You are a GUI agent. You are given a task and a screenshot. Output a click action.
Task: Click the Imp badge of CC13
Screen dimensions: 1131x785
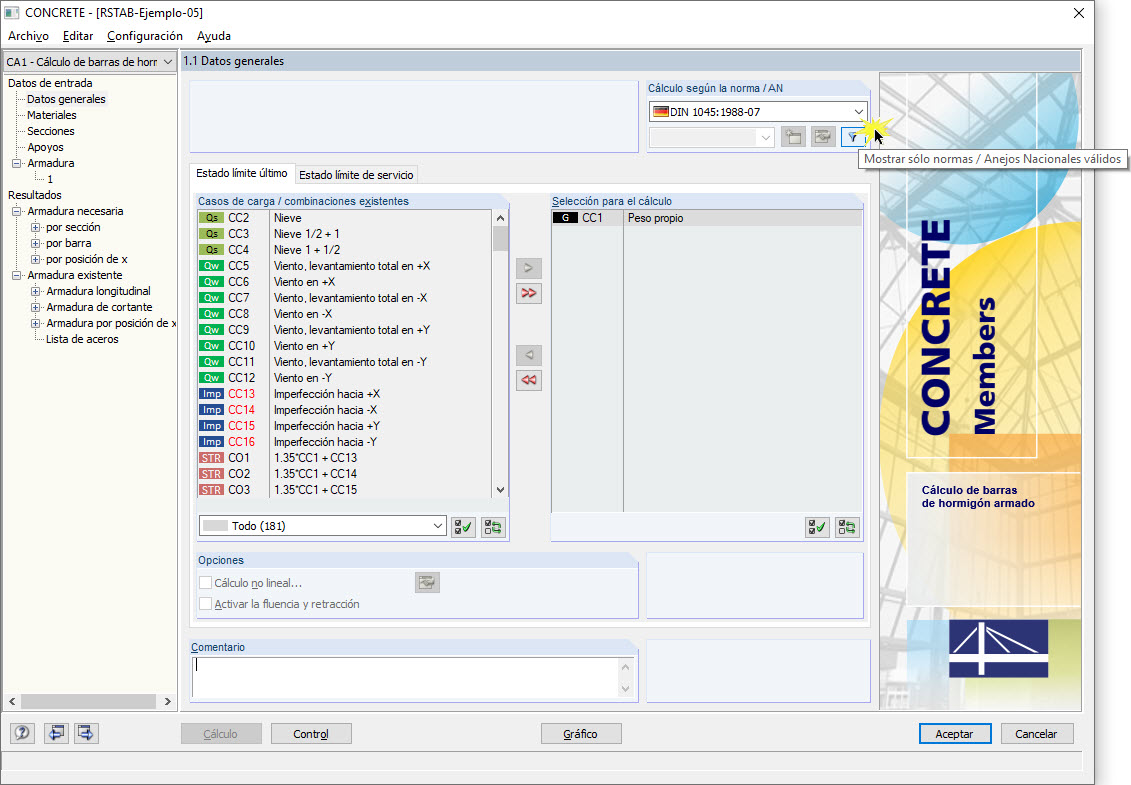coord(211,394)
